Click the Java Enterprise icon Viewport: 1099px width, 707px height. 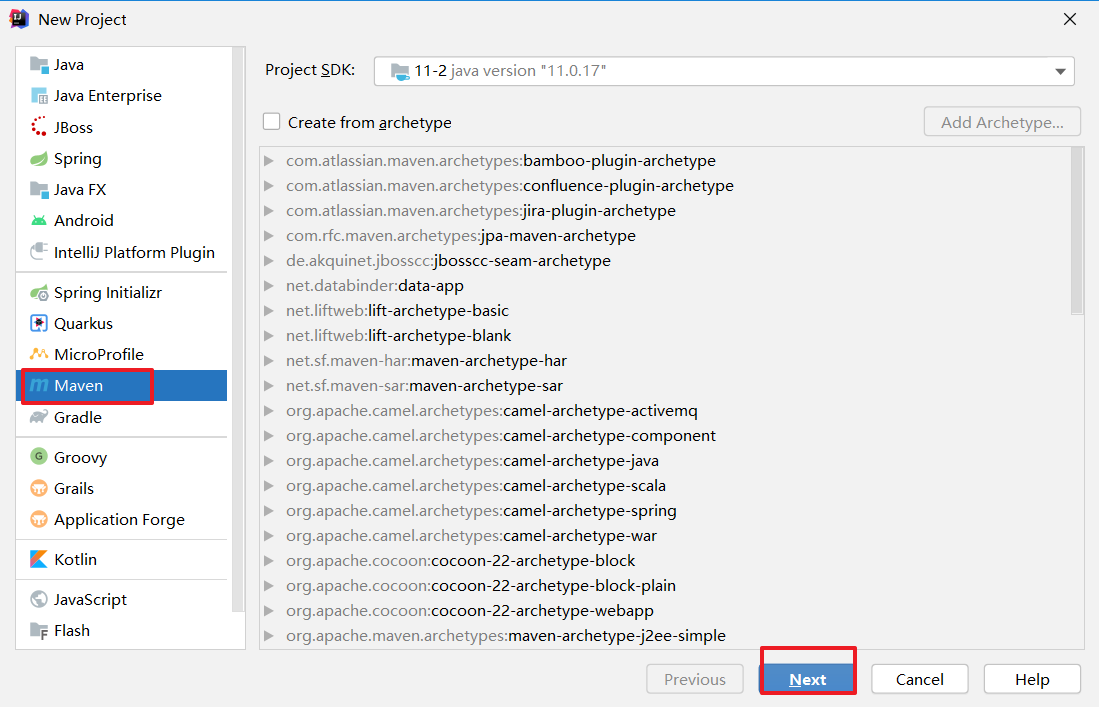click(x=39, y=95)
